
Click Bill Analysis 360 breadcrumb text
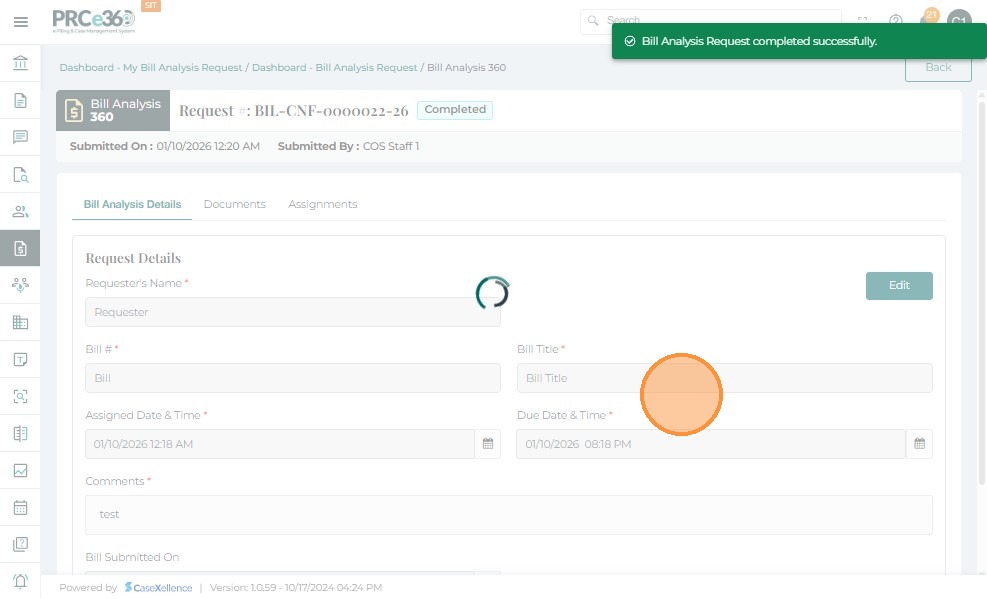pos(466,67)
